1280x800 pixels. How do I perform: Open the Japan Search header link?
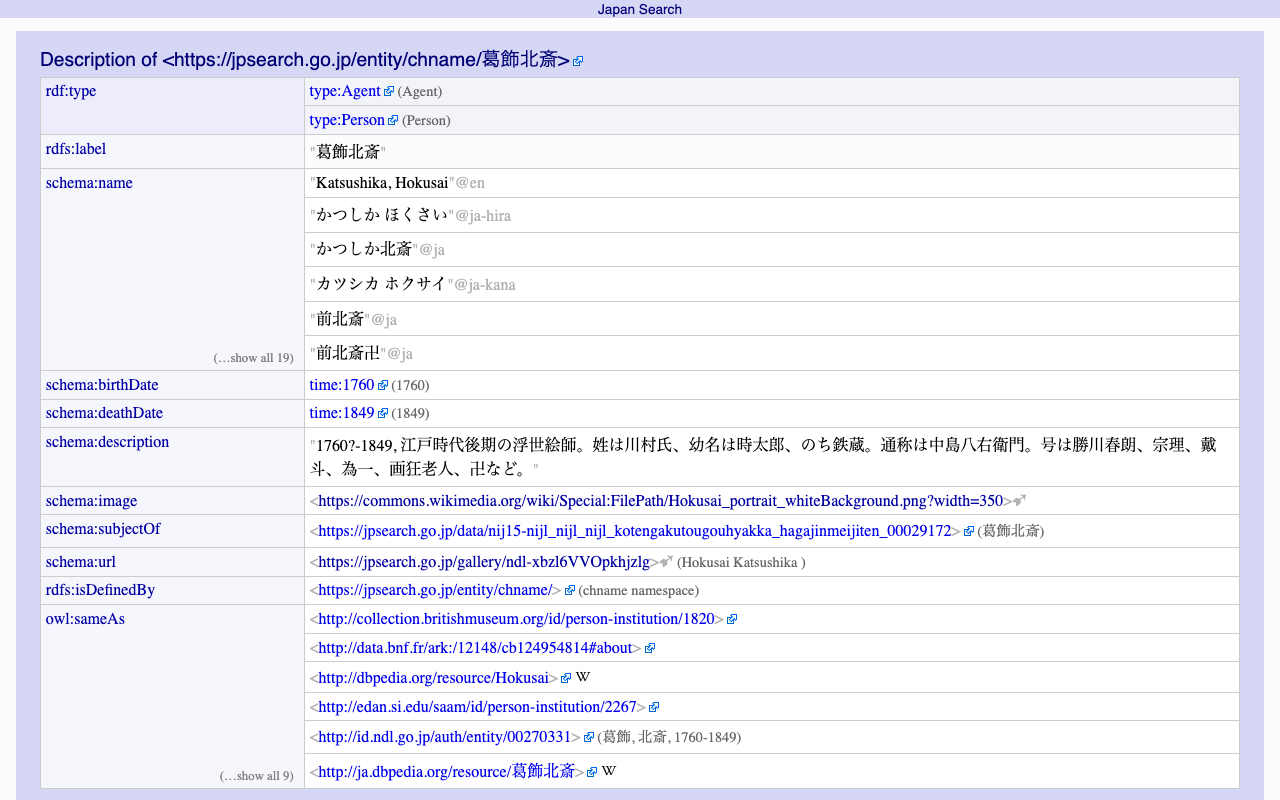(640, 9)
